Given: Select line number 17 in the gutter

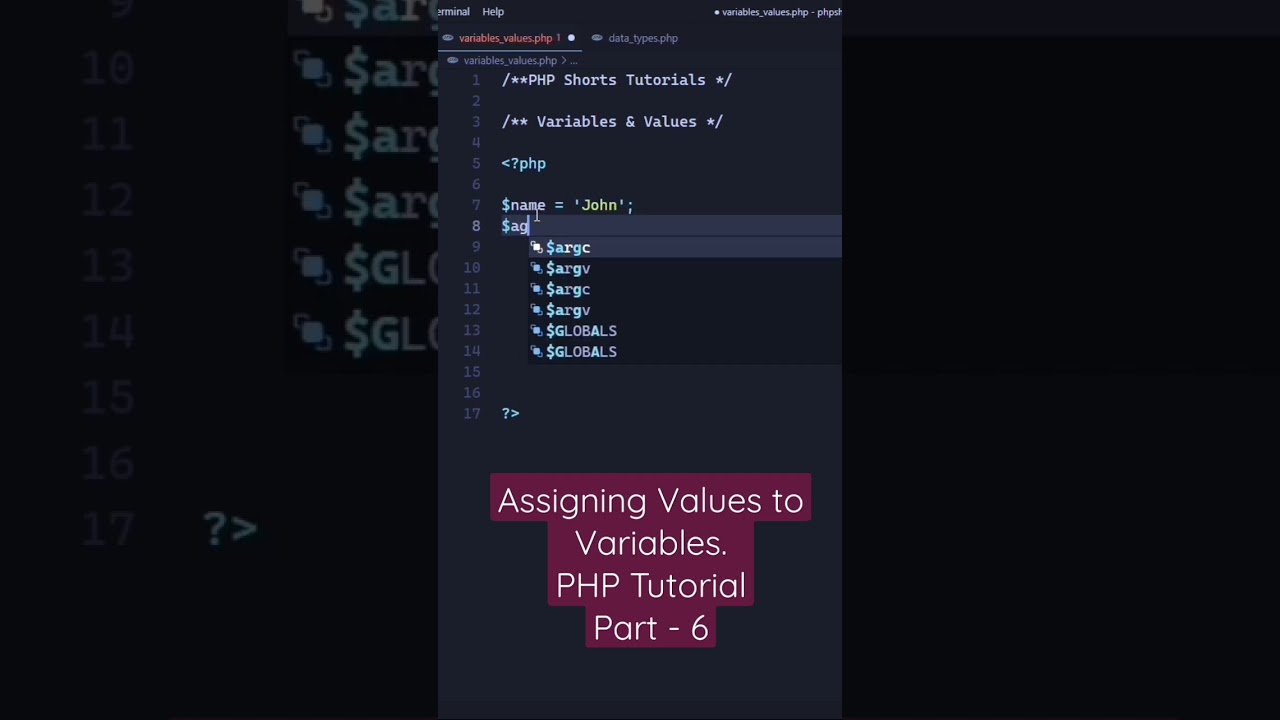Looking at the screenshot, I should click(x=472, y=413).
